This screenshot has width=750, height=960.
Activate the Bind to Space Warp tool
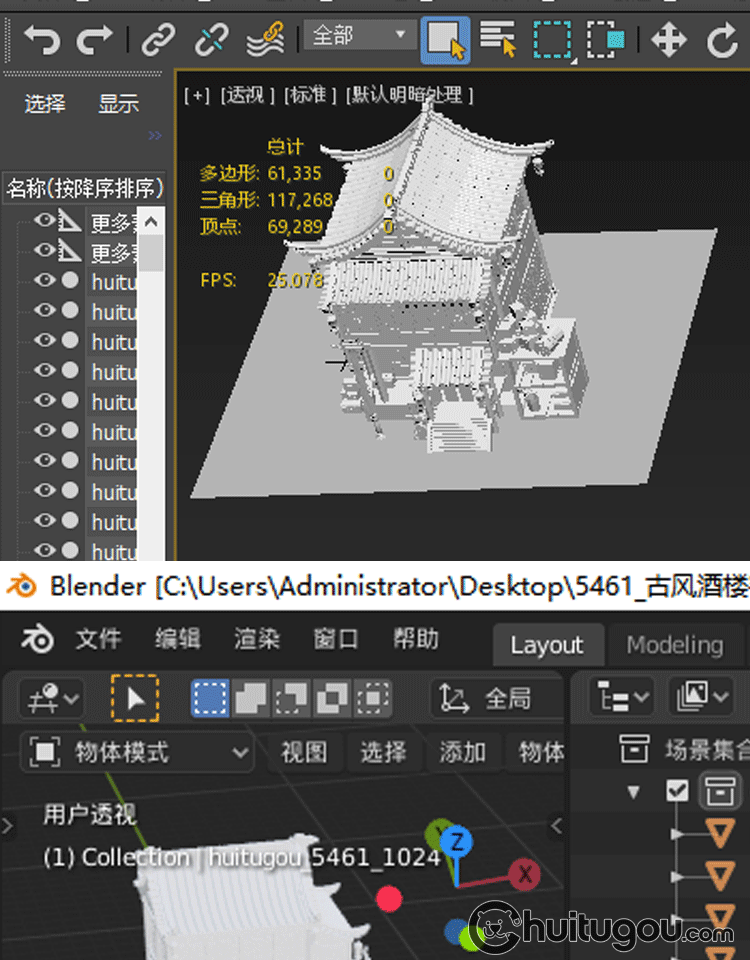coord(264,40)
